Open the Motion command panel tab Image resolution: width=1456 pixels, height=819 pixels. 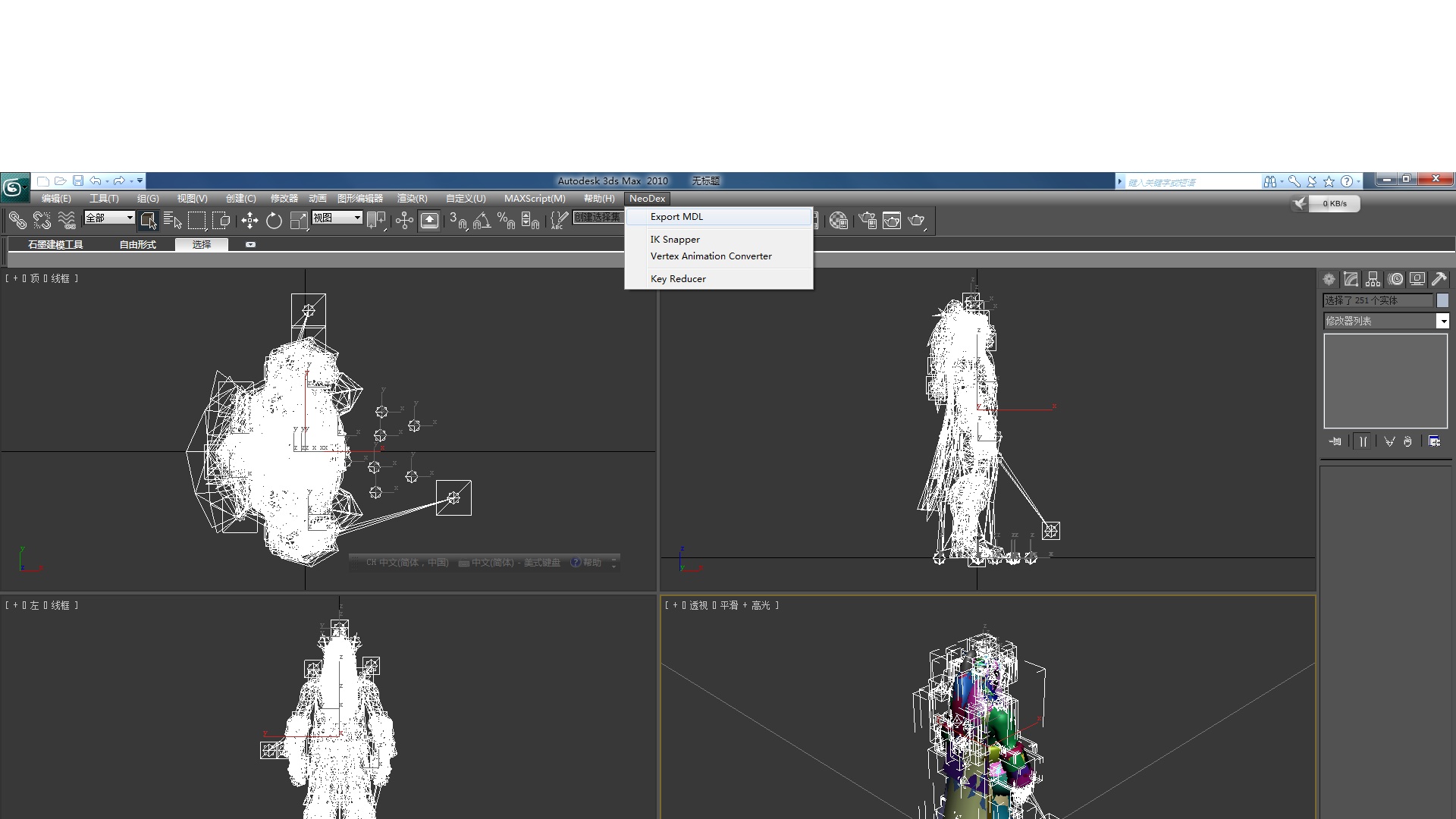[x=1395, y=279]
